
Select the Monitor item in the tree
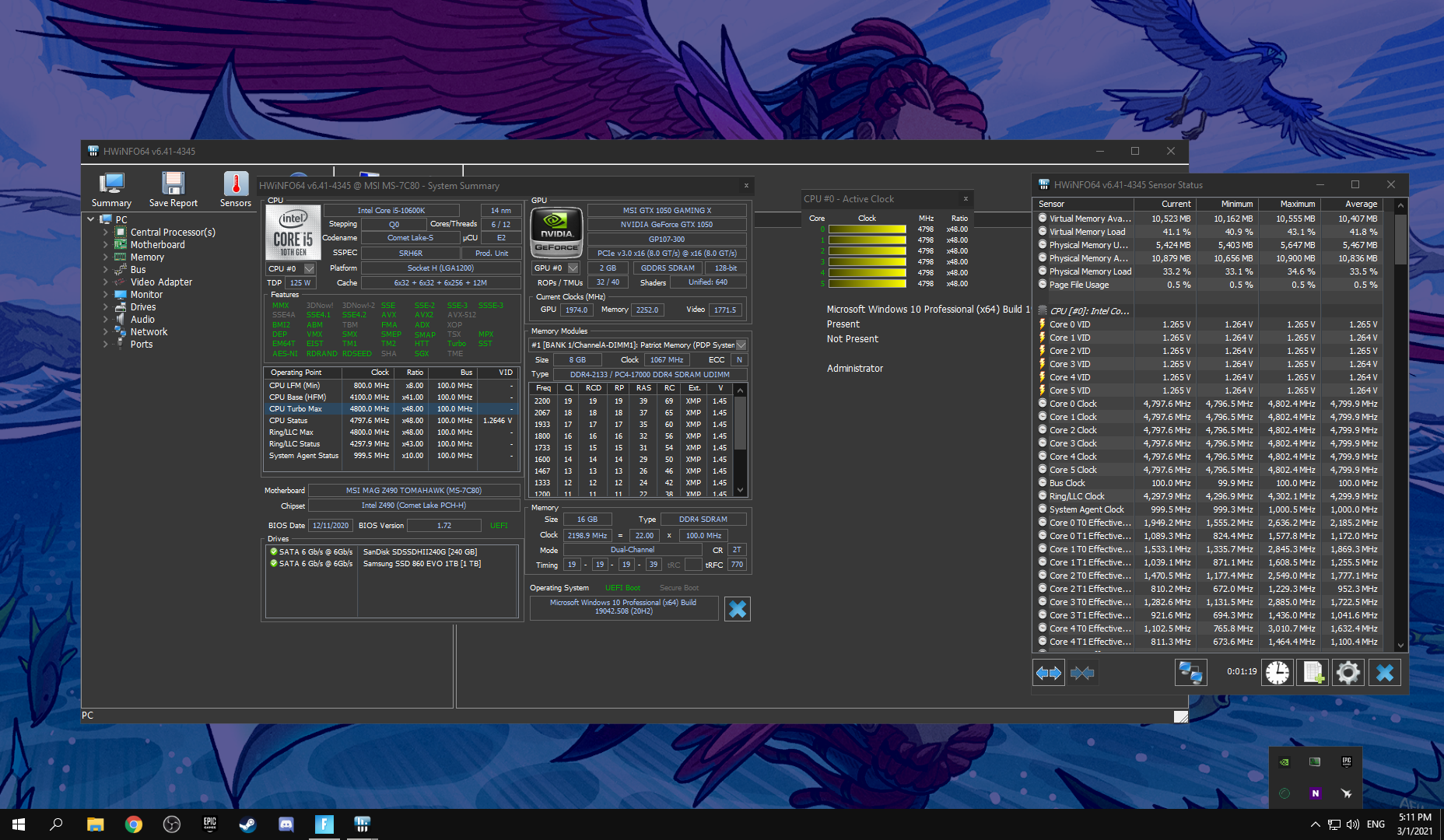[146, 295]
